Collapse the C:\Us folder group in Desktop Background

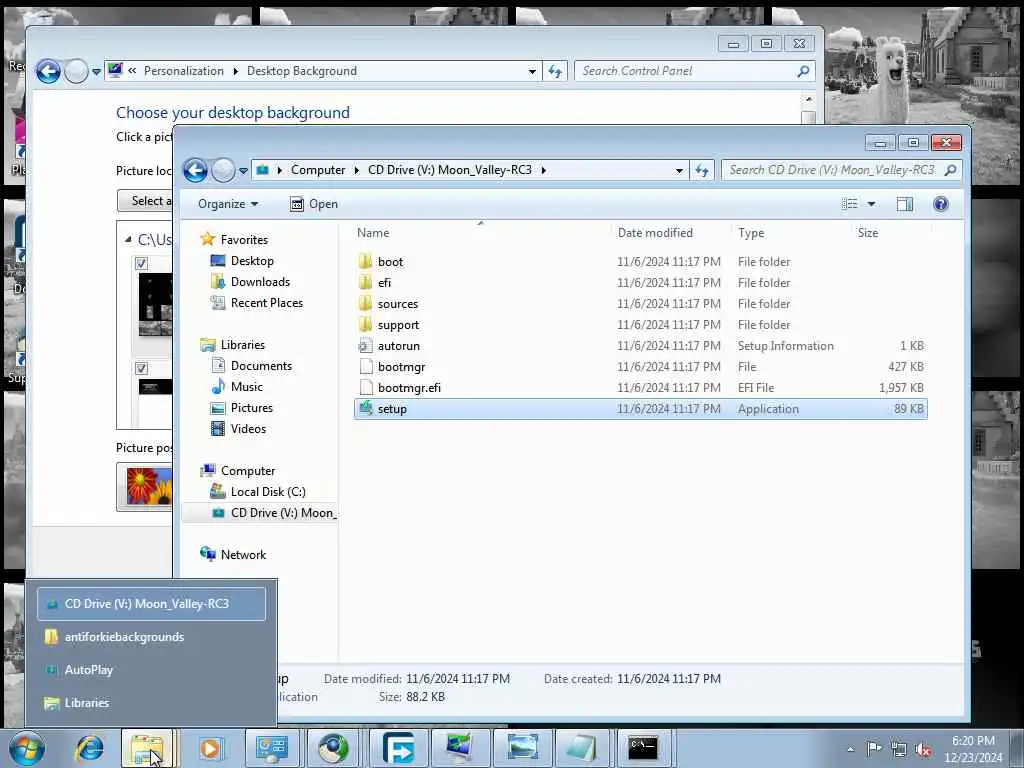point(128,240)
